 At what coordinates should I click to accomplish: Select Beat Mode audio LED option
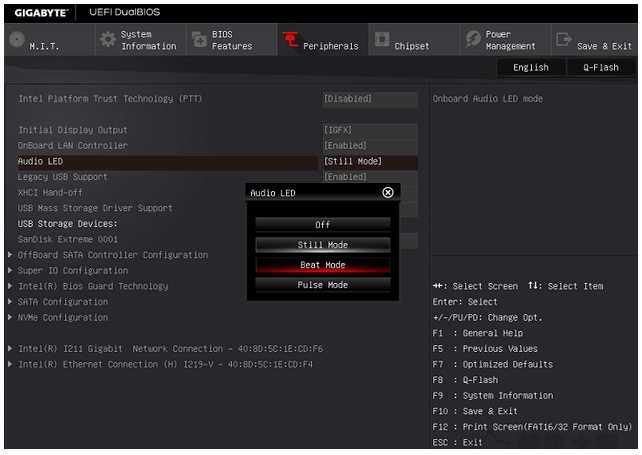(x=322, y=265)
